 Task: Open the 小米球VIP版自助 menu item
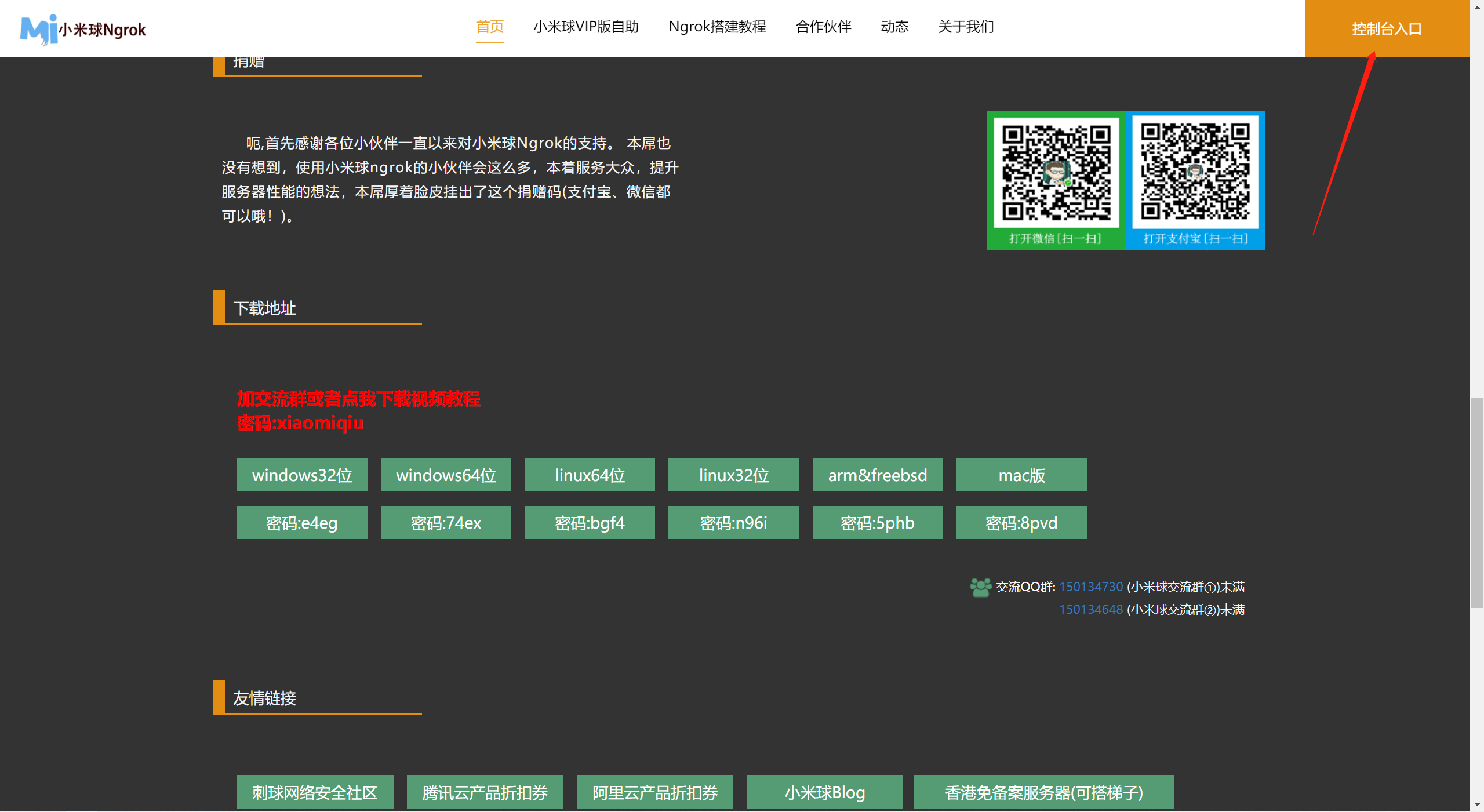click(x=585, y=27)
